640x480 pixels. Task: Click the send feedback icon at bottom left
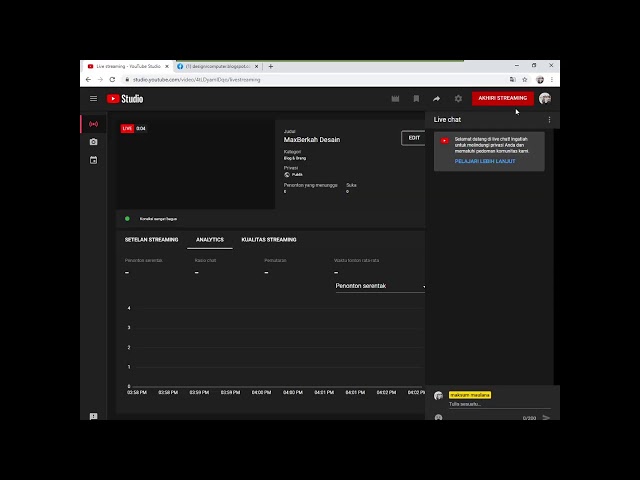point(93,416)
